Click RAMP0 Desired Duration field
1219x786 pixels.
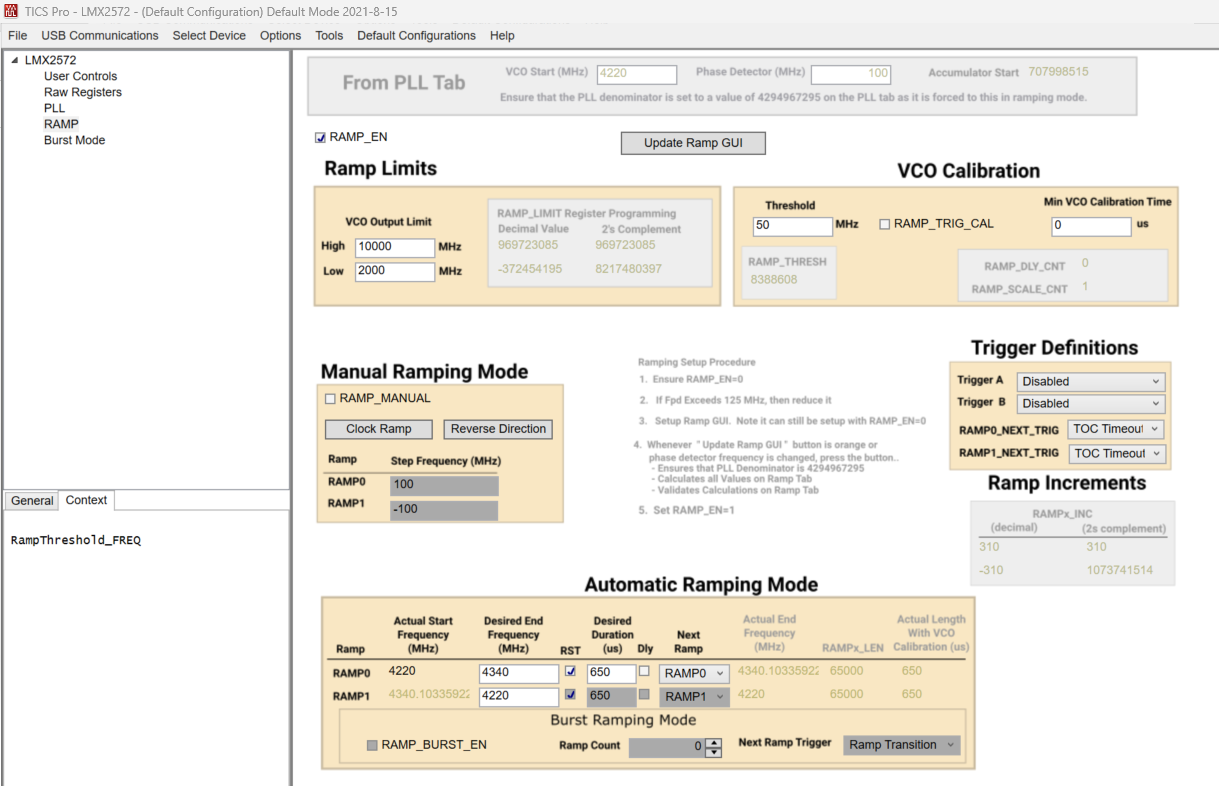(612, 674)
